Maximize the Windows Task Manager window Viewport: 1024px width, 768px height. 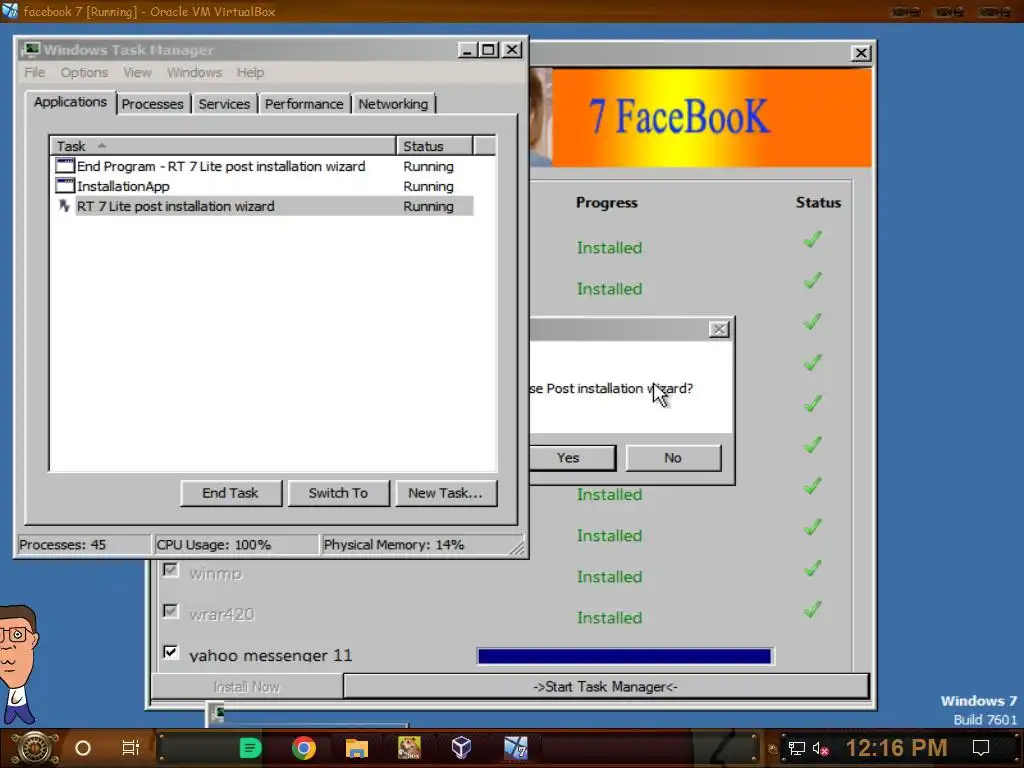point(488,50)
